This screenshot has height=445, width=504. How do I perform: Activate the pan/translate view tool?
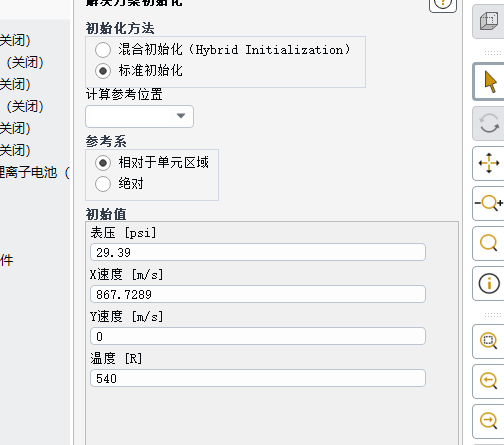point(489,163)
